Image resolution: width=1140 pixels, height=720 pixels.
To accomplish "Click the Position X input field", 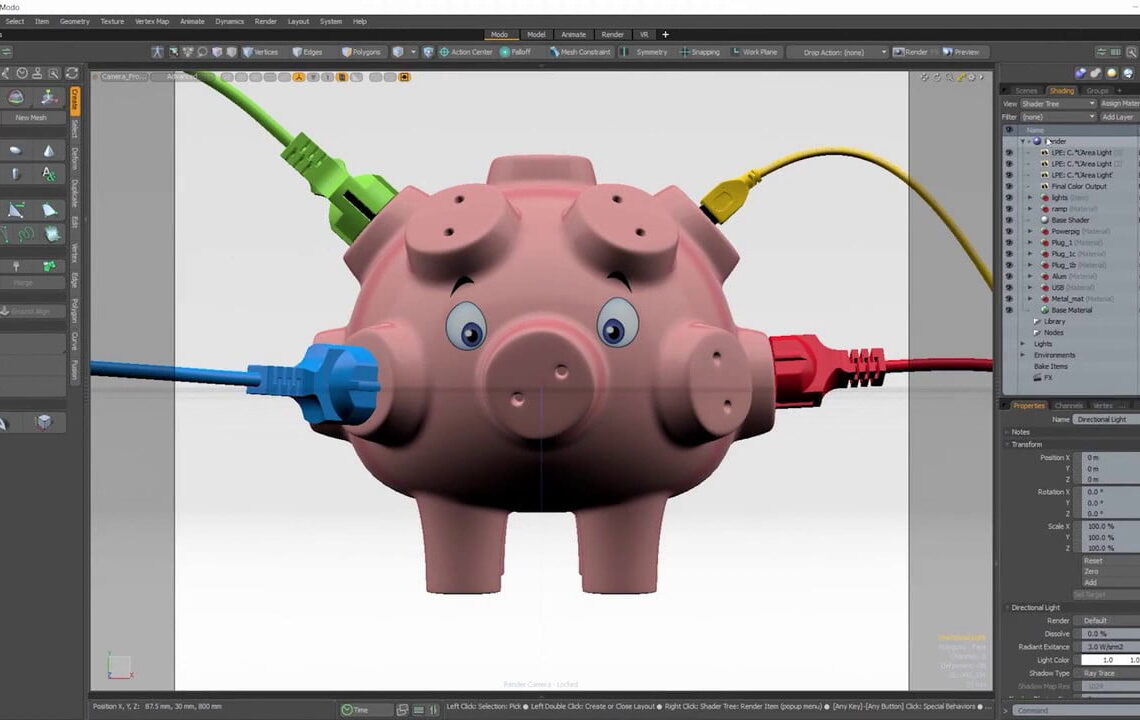I will [x=1105, y=457].
